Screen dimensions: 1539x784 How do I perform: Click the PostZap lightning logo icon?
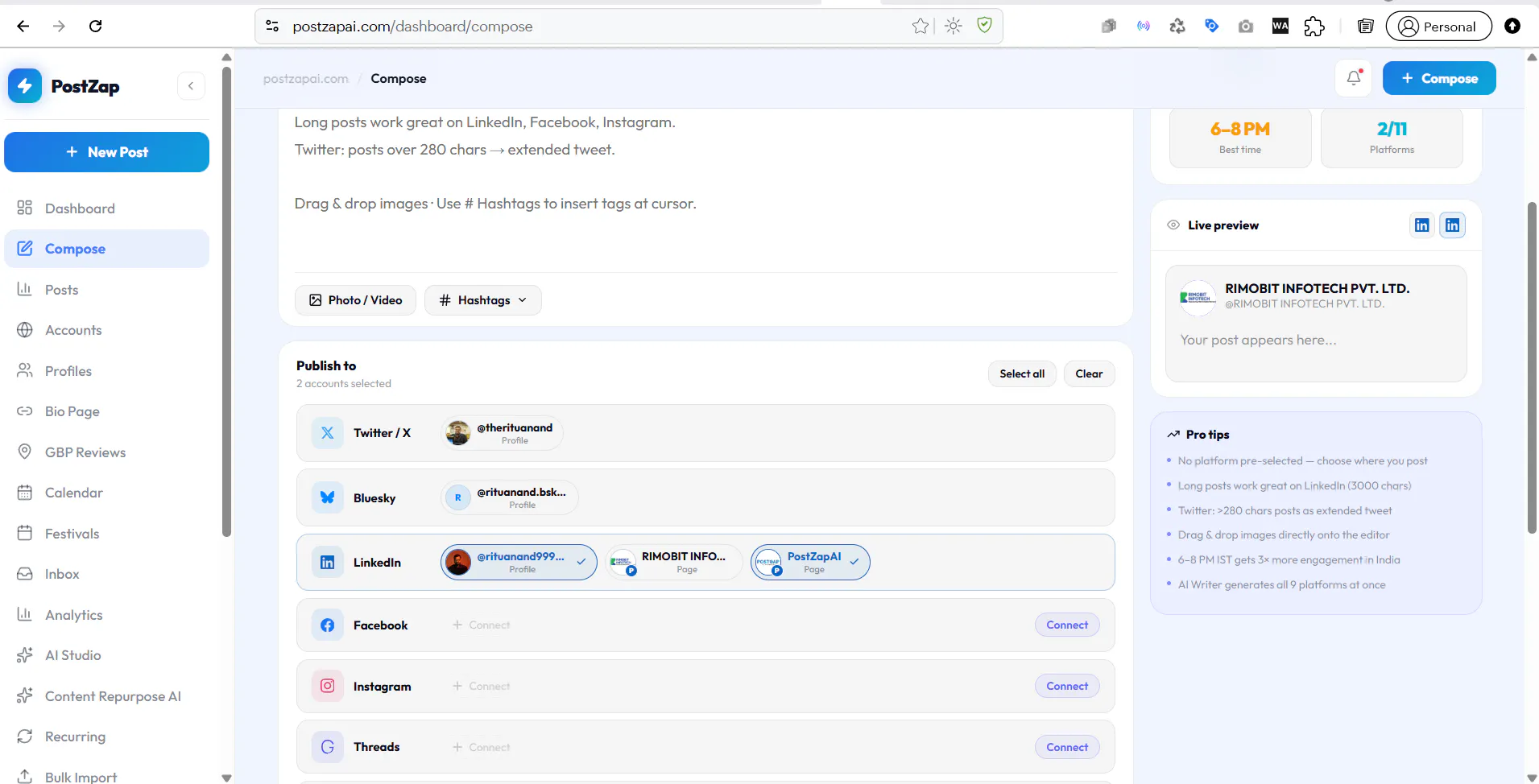(x=25, y=86)
